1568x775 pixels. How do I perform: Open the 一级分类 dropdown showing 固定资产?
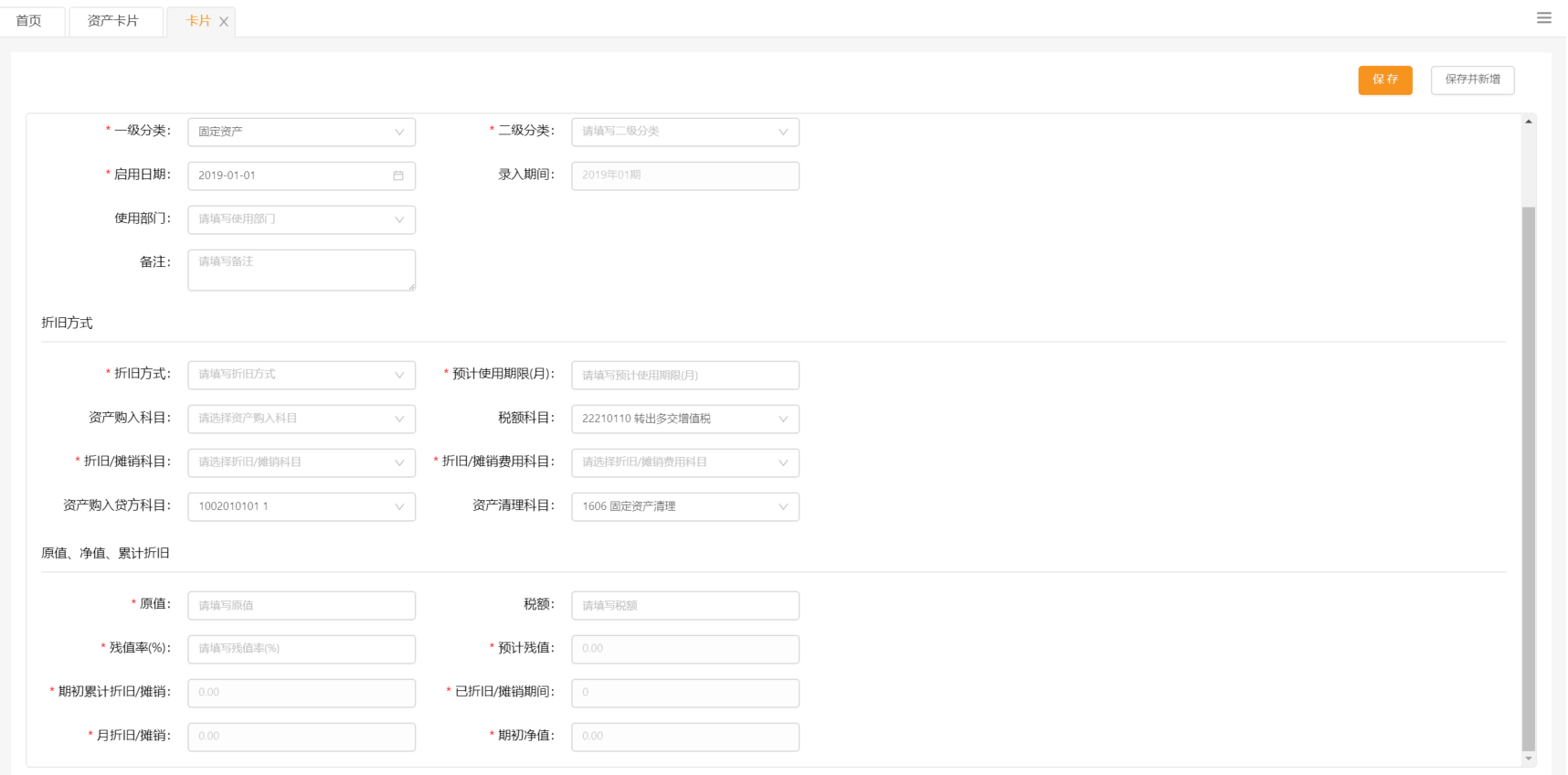pos(302,132)
